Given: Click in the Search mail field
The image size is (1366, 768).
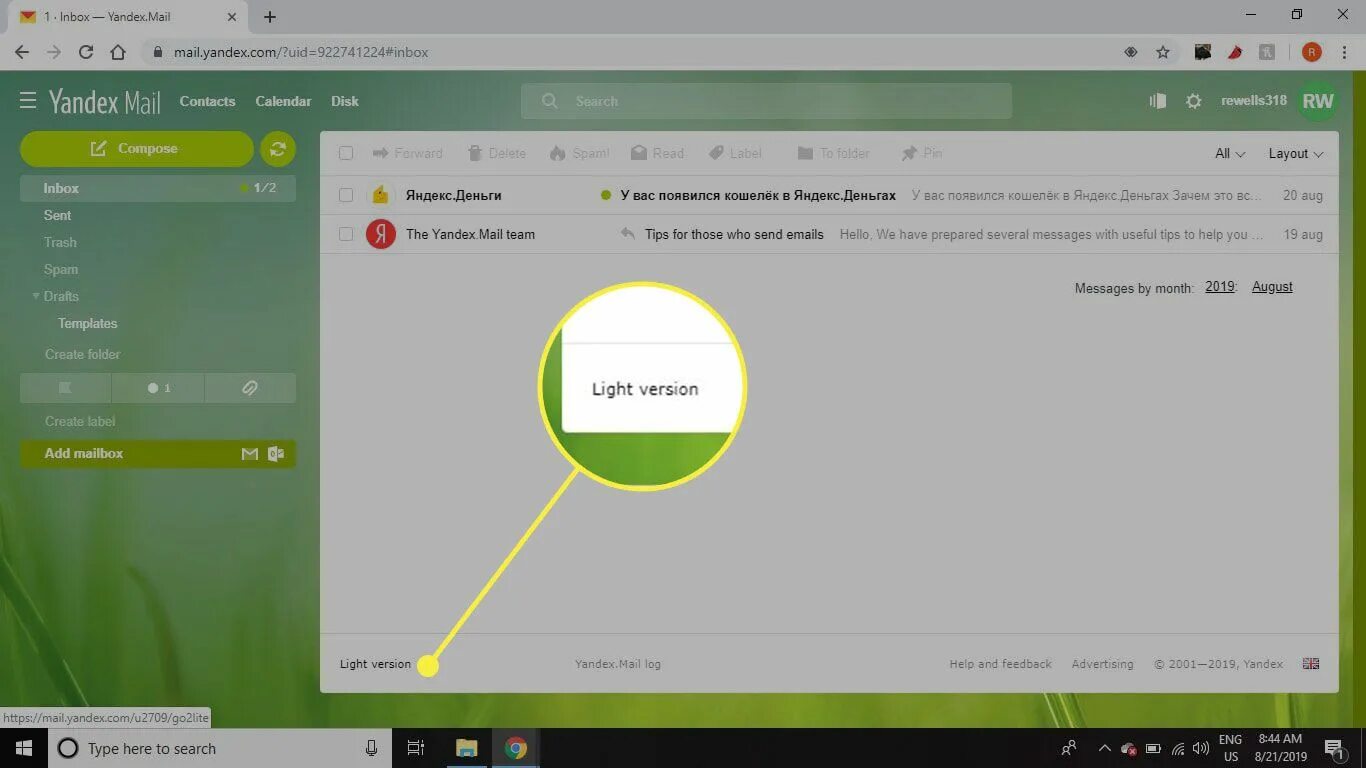Looking at the screenshot, I should click(x=766, y=101).
